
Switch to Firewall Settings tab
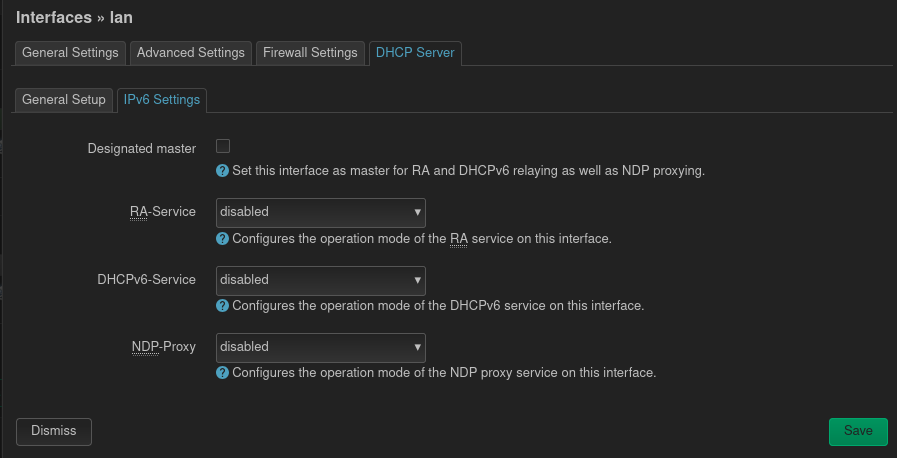(x=310, y=53)
